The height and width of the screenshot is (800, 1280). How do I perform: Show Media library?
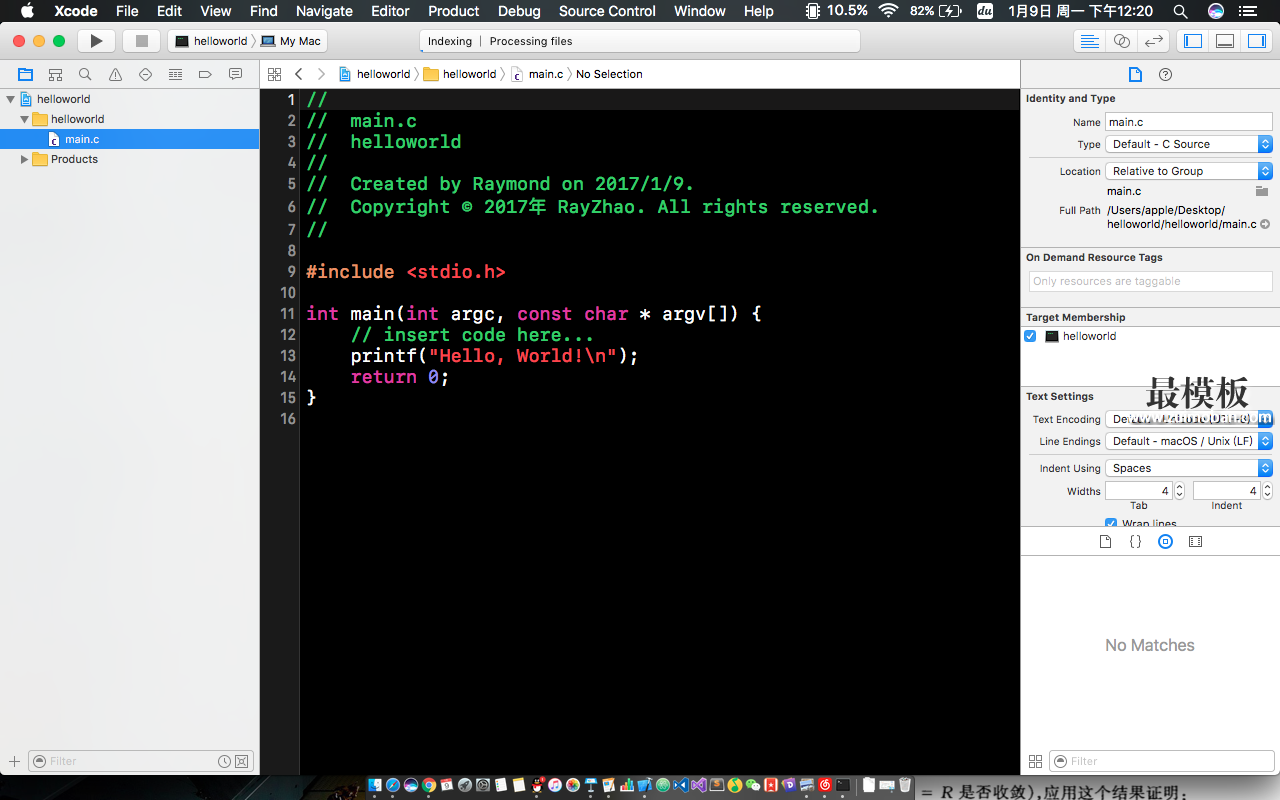(1195, 541)
